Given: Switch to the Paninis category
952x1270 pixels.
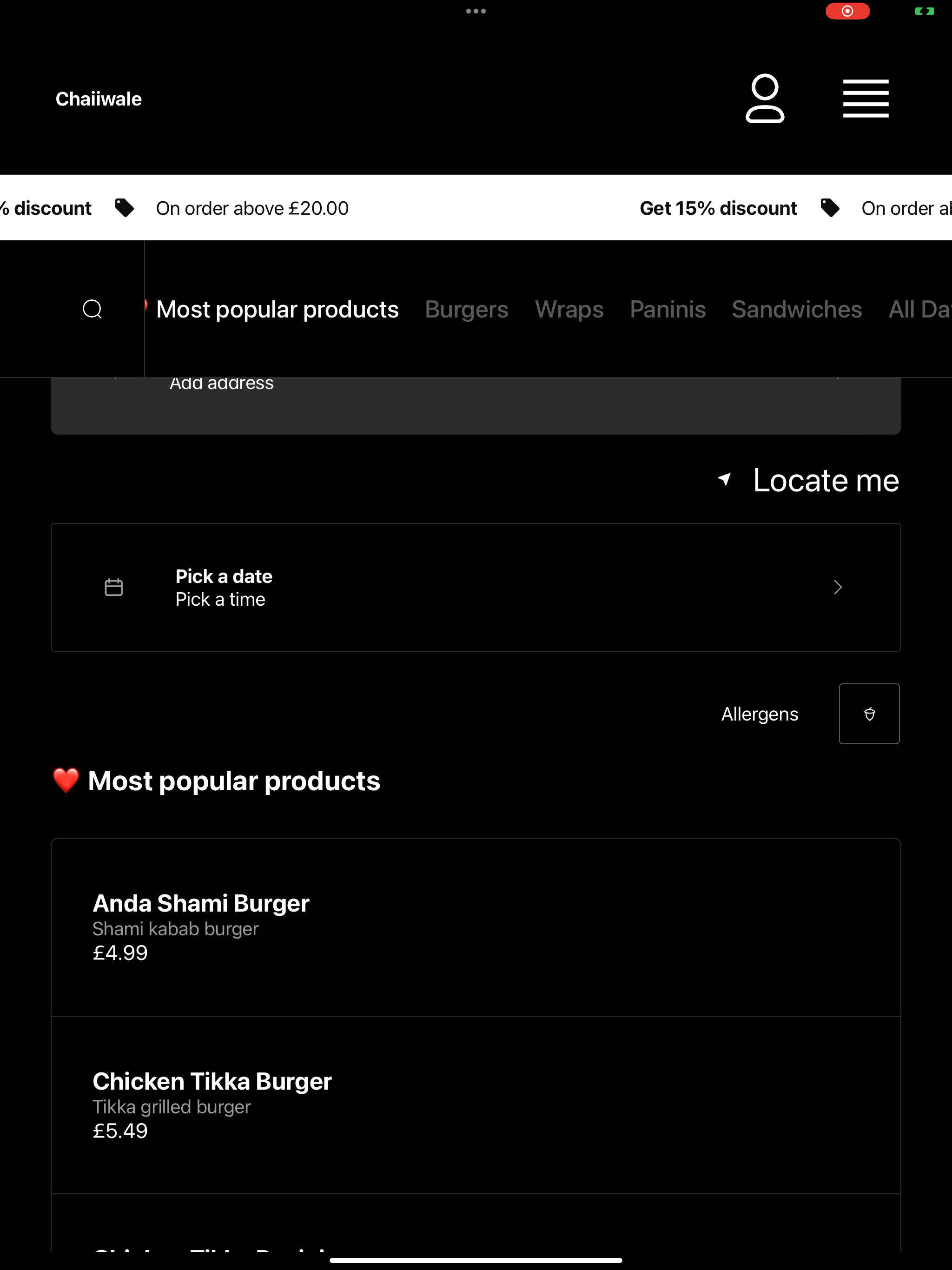Looking at the screenshot, I should click(668, 310).
